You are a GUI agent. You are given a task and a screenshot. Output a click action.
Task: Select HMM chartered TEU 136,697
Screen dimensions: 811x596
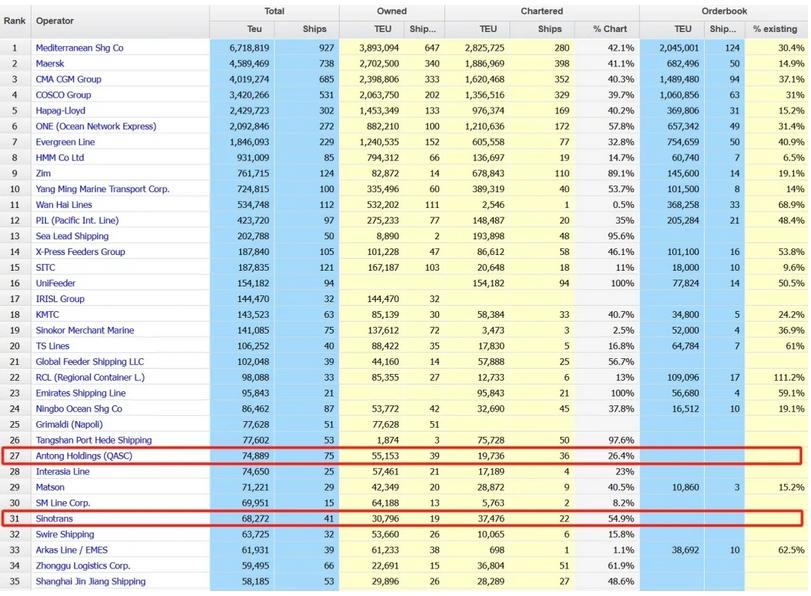click(x=488, y=158)
